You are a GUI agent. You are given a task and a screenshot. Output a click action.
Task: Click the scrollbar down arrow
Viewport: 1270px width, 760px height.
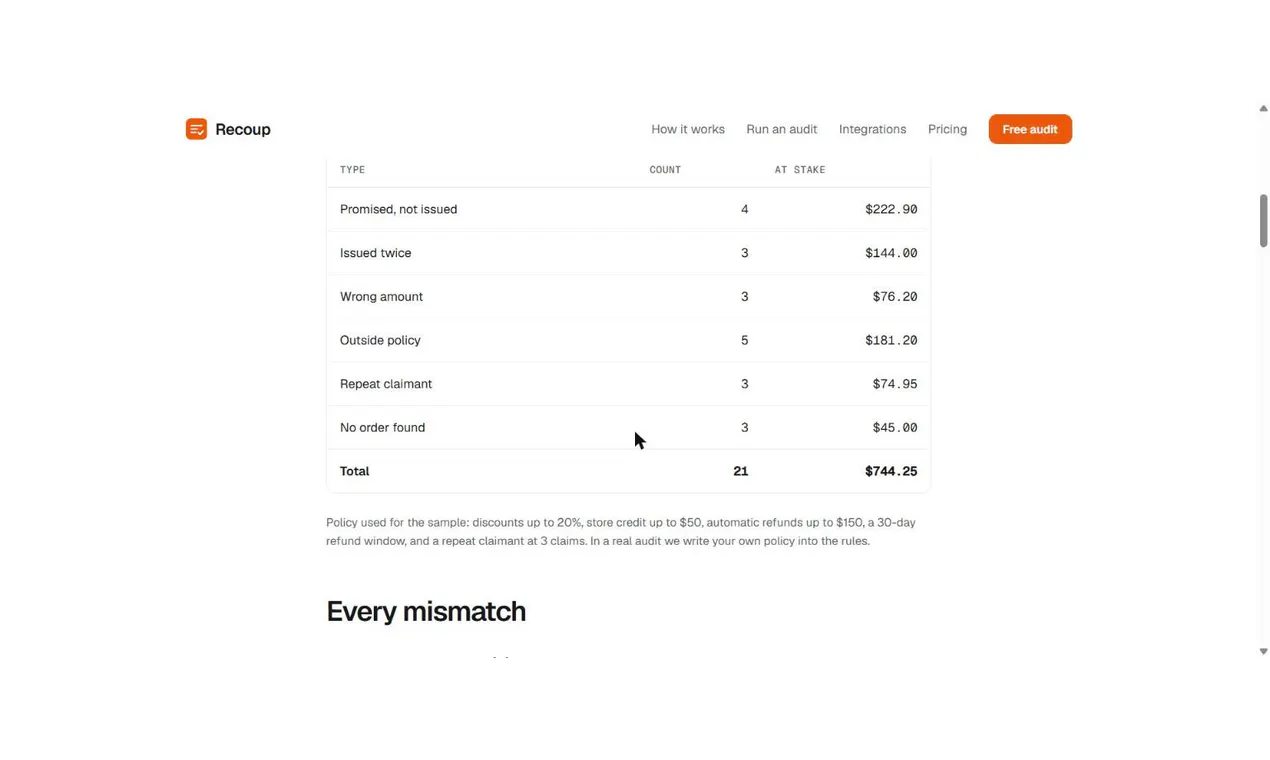[1263, 651]
